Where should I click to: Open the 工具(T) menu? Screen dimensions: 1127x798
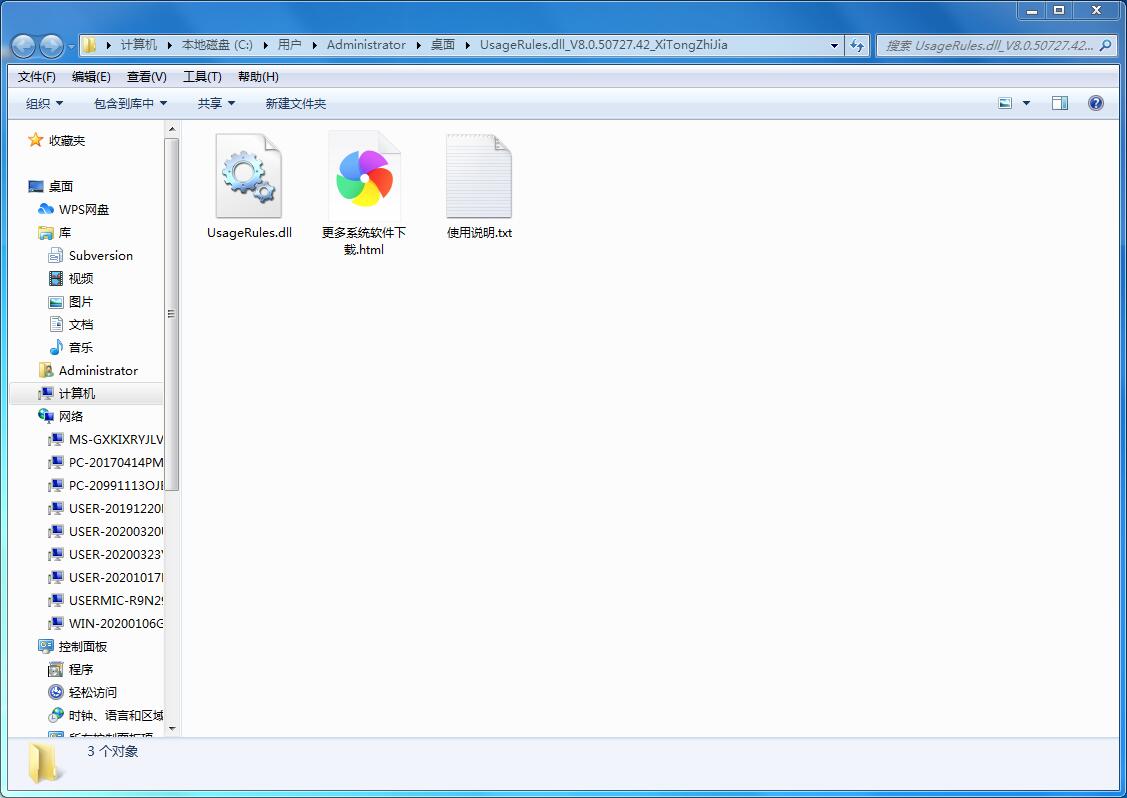[202, 76]
